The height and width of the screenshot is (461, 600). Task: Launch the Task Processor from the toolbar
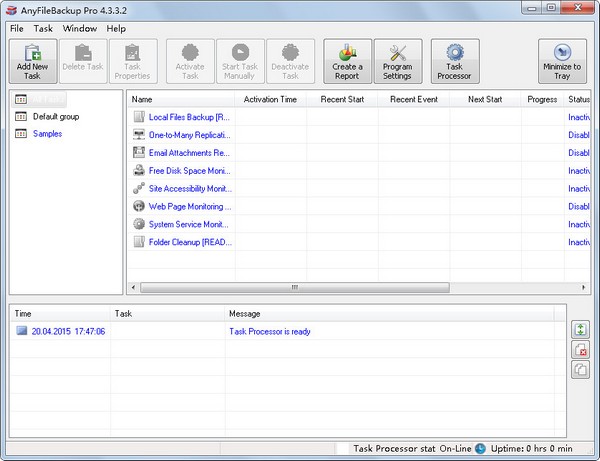pyautogui.click(x=454, y=62)
